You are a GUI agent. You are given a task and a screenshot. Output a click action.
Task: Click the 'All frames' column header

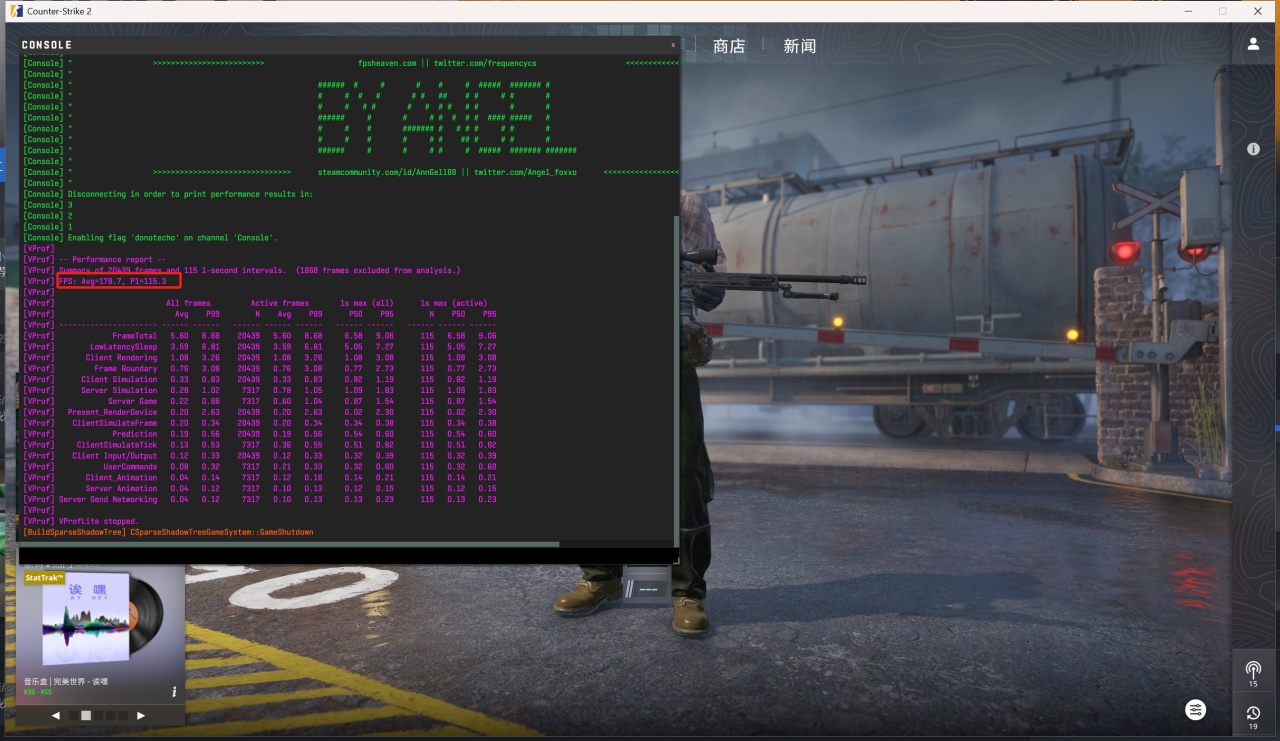187,303
